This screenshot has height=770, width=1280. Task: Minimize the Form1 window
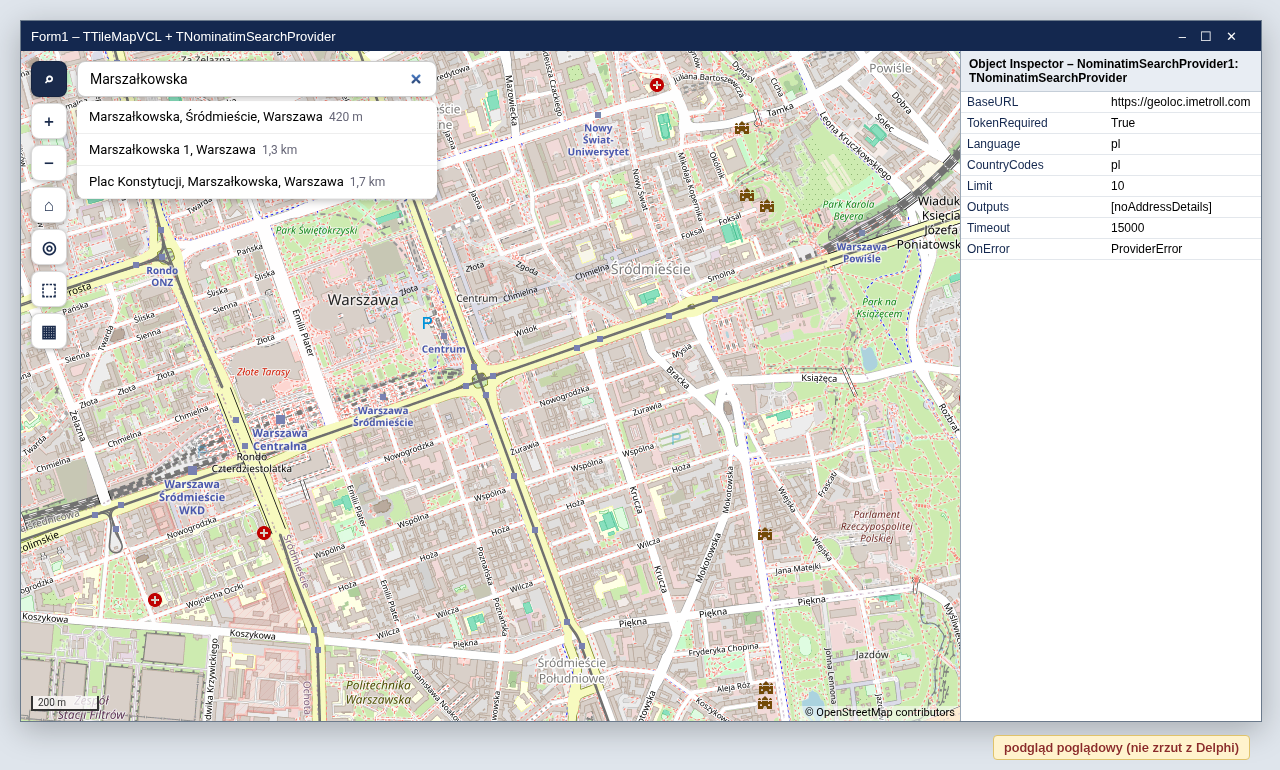[1182, 37]
